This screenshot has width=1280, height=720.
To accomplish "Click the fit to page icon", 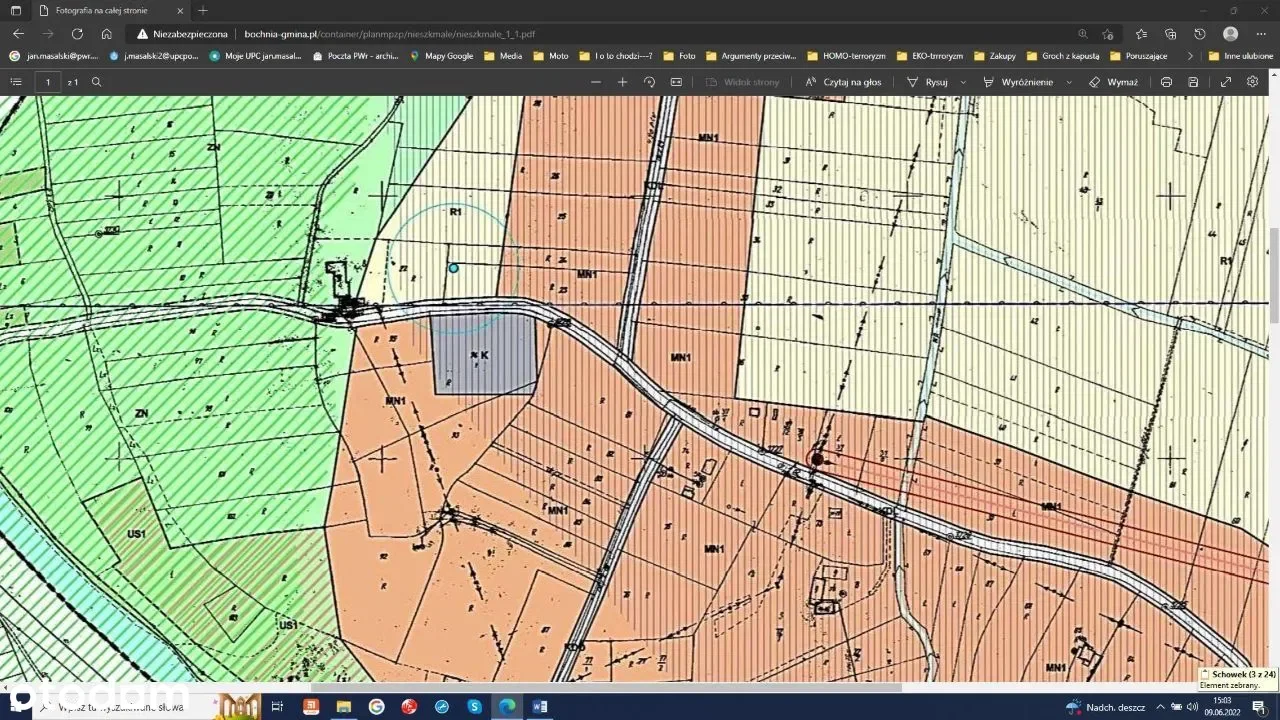I will (676, 82).
